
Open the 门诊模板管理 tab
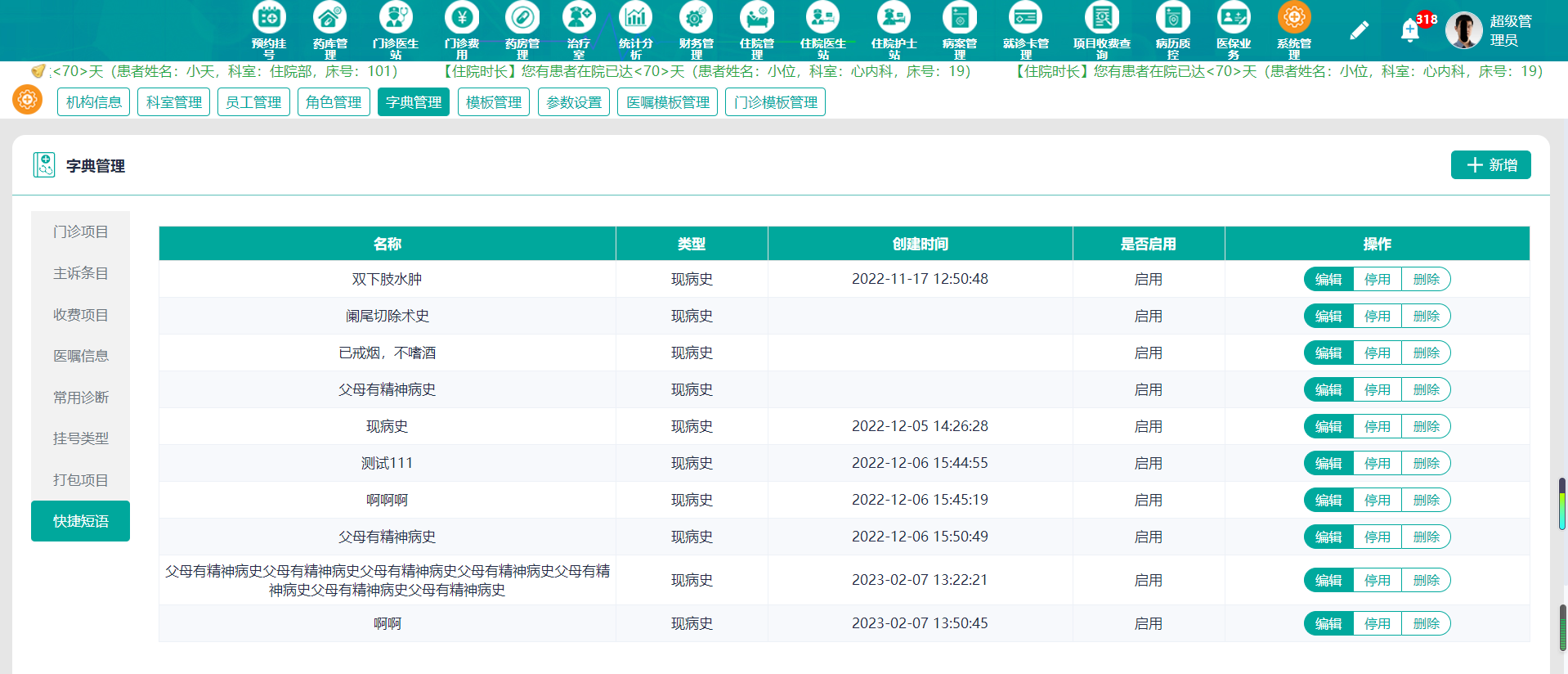pos(776,102)
